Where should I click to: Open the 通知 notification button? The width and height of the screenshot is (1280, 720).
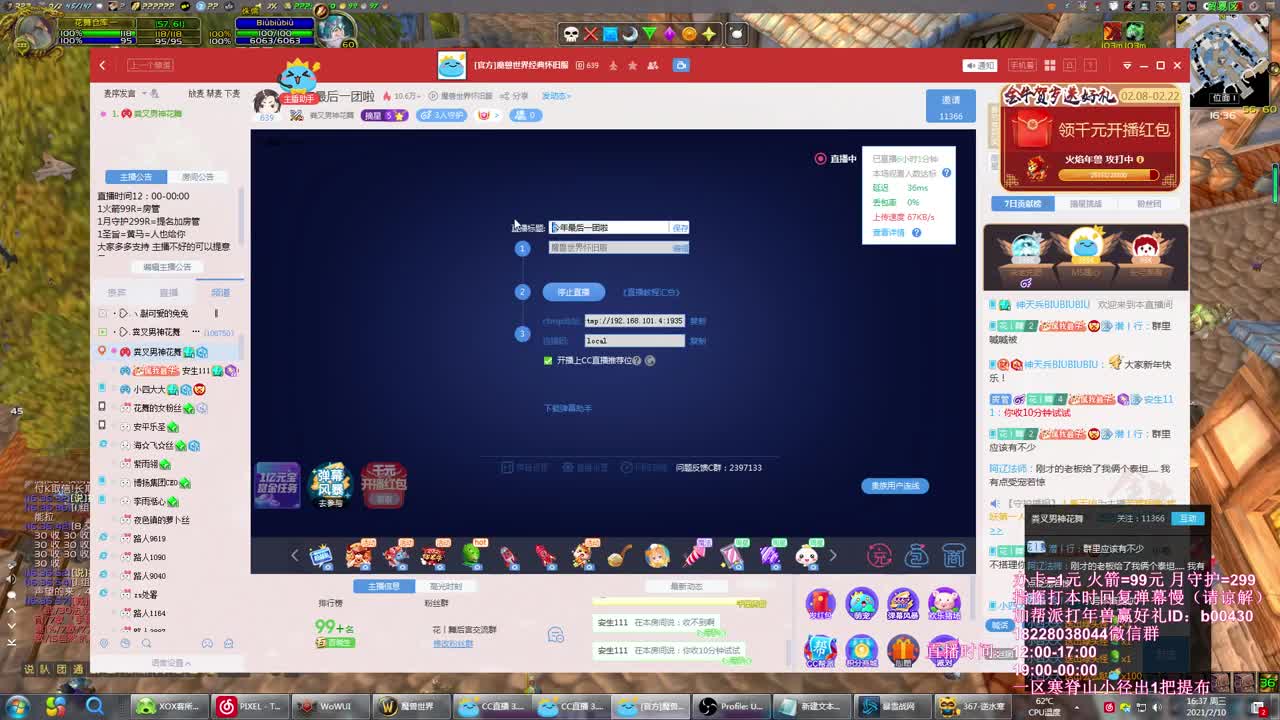980,65
